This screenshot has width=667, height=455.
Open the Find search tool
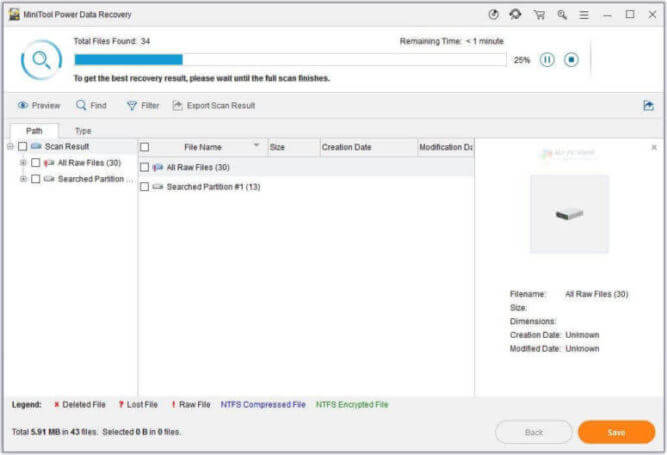coord(91,105)
